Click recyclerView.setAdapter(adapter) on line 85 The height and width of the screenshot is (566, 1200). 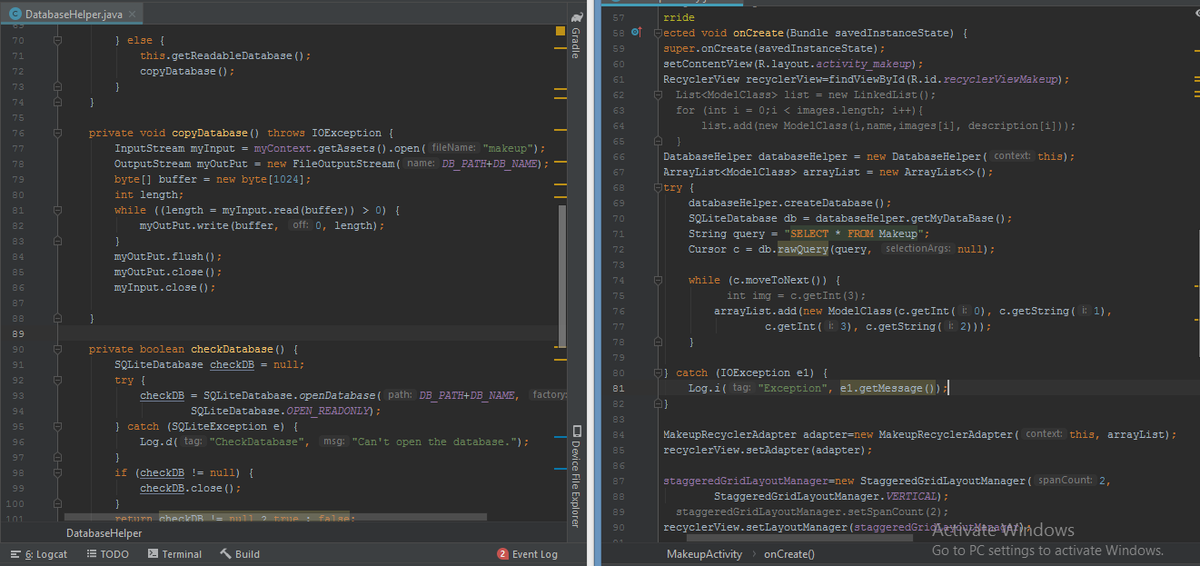coord(756,450)
